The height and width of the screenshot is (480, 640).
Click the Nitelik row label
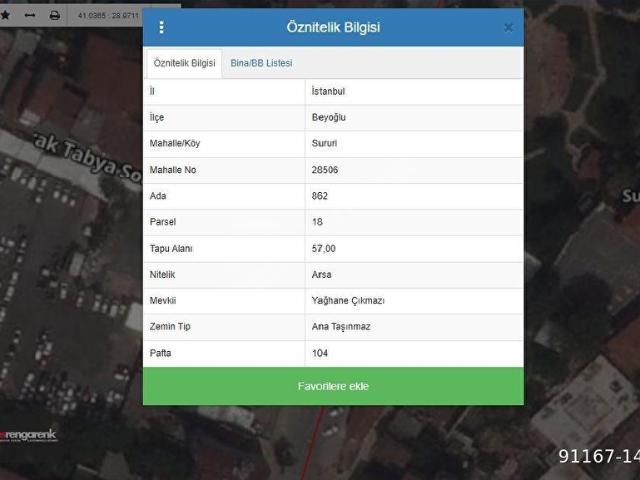pyautogui.click(x=162, y=275)
